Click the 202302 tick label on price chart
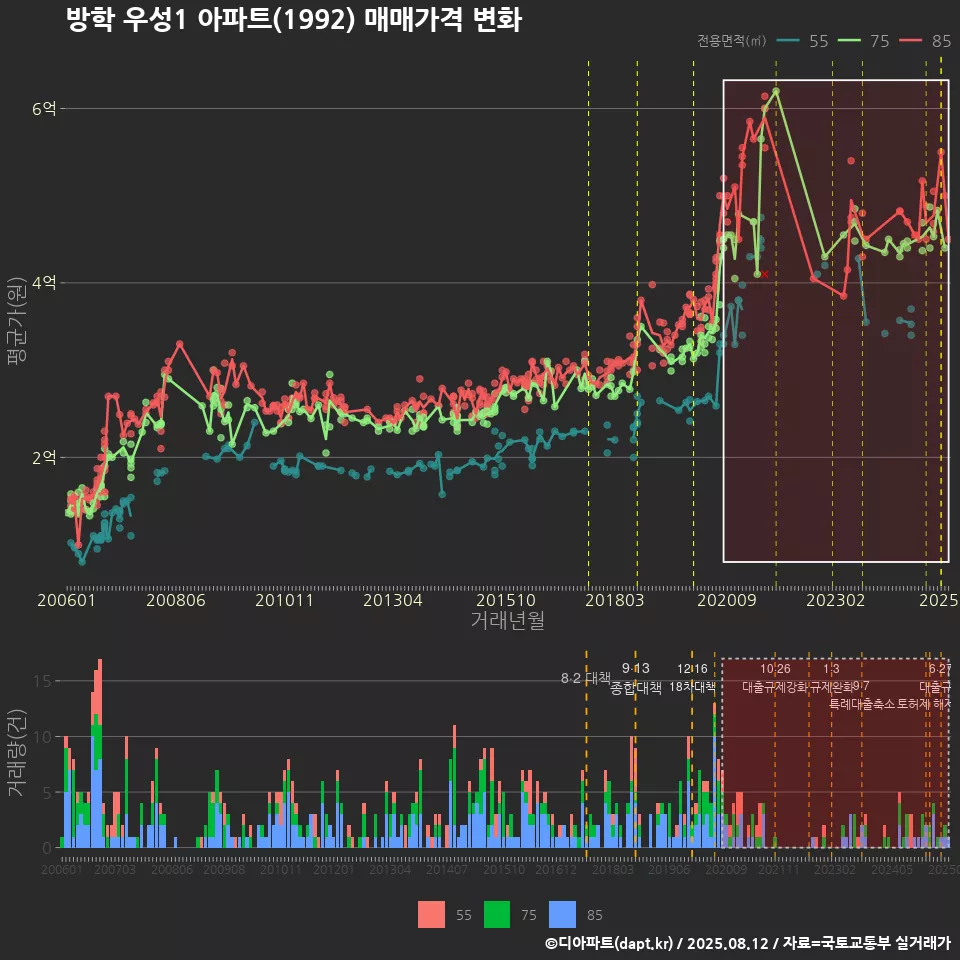Viewport: 960px width, 960px height. pyautogui.click(x=836, y=600)
